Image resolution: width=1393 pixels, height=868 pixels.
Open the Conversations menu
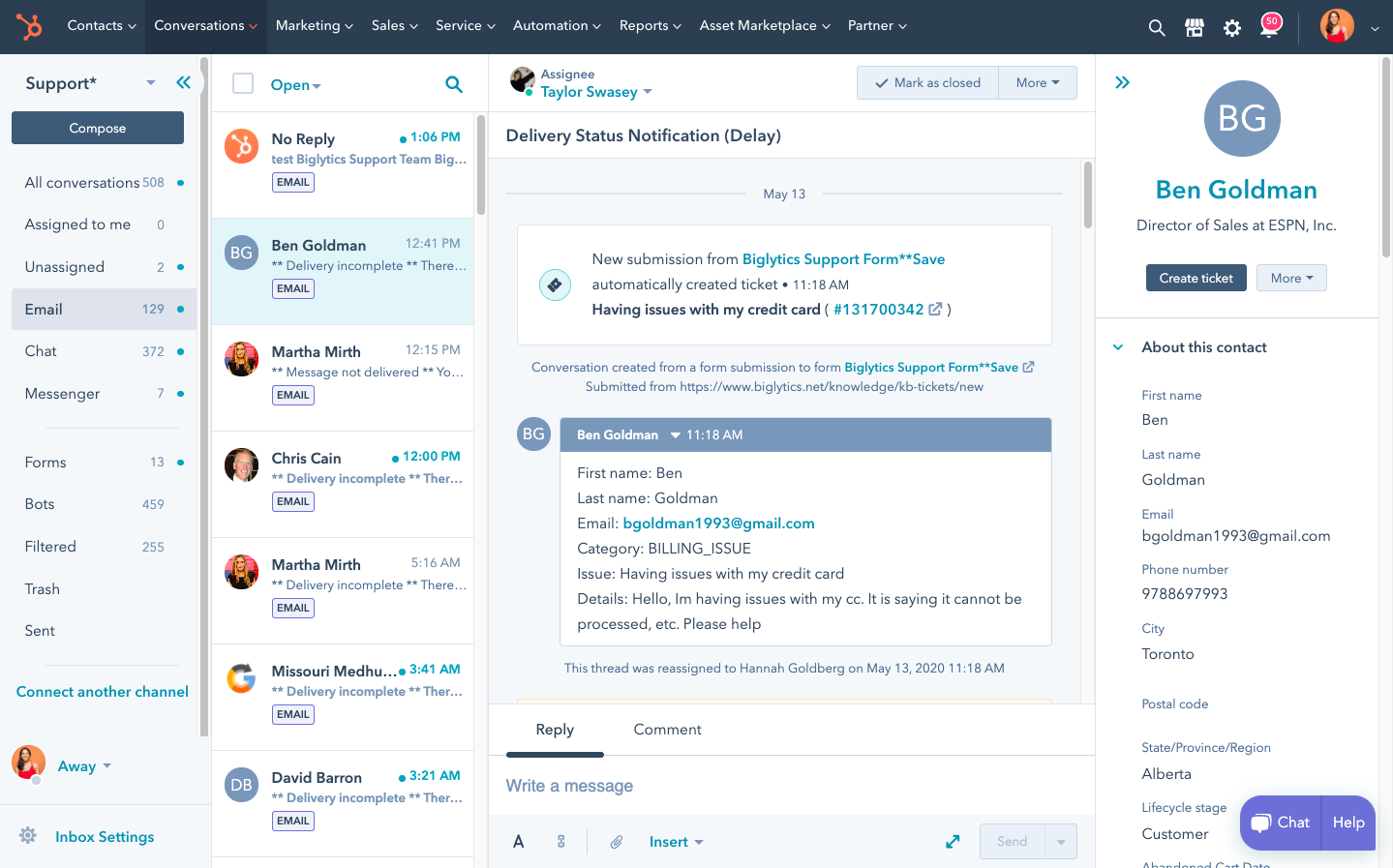click(x=205, y=26)
